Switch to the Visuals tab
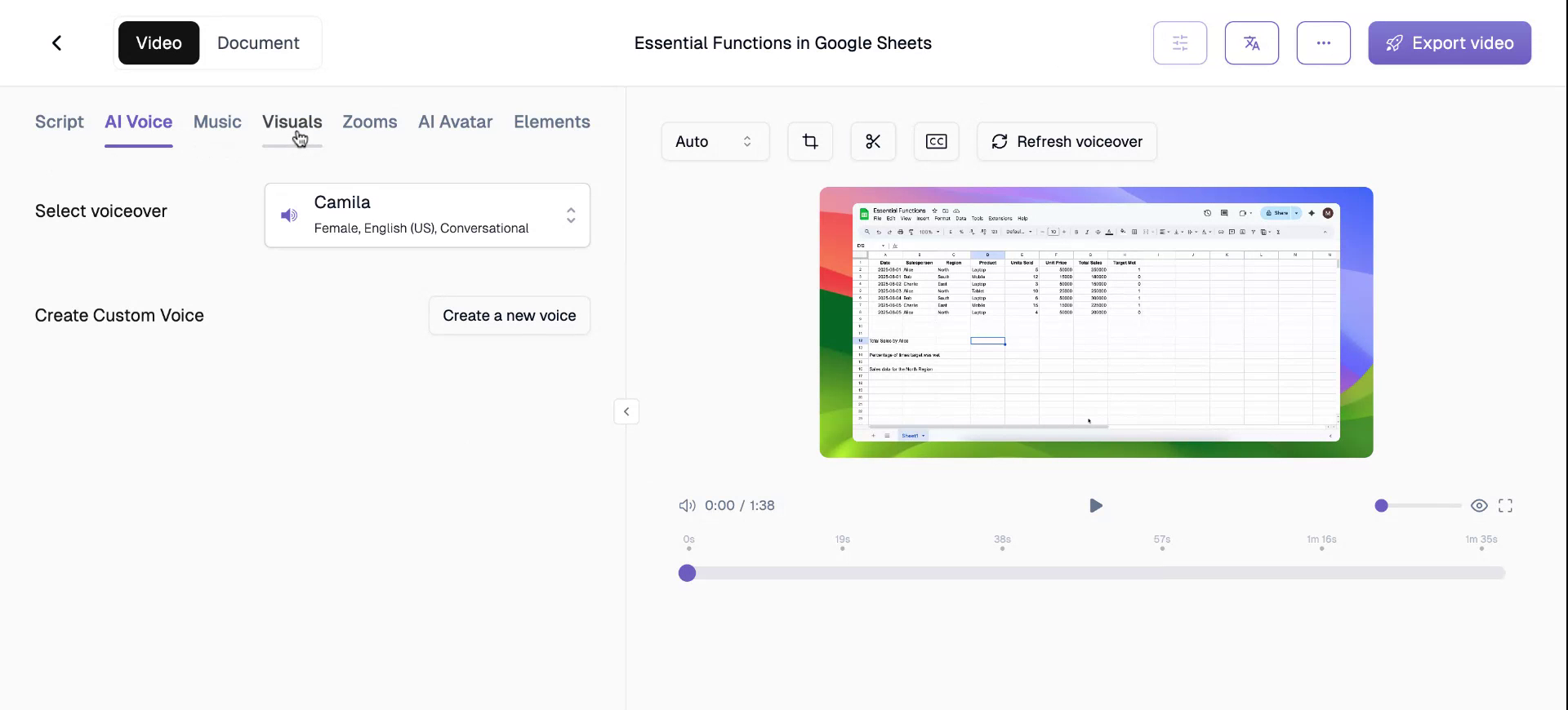The image size is (1568, 710). [292, 122]
